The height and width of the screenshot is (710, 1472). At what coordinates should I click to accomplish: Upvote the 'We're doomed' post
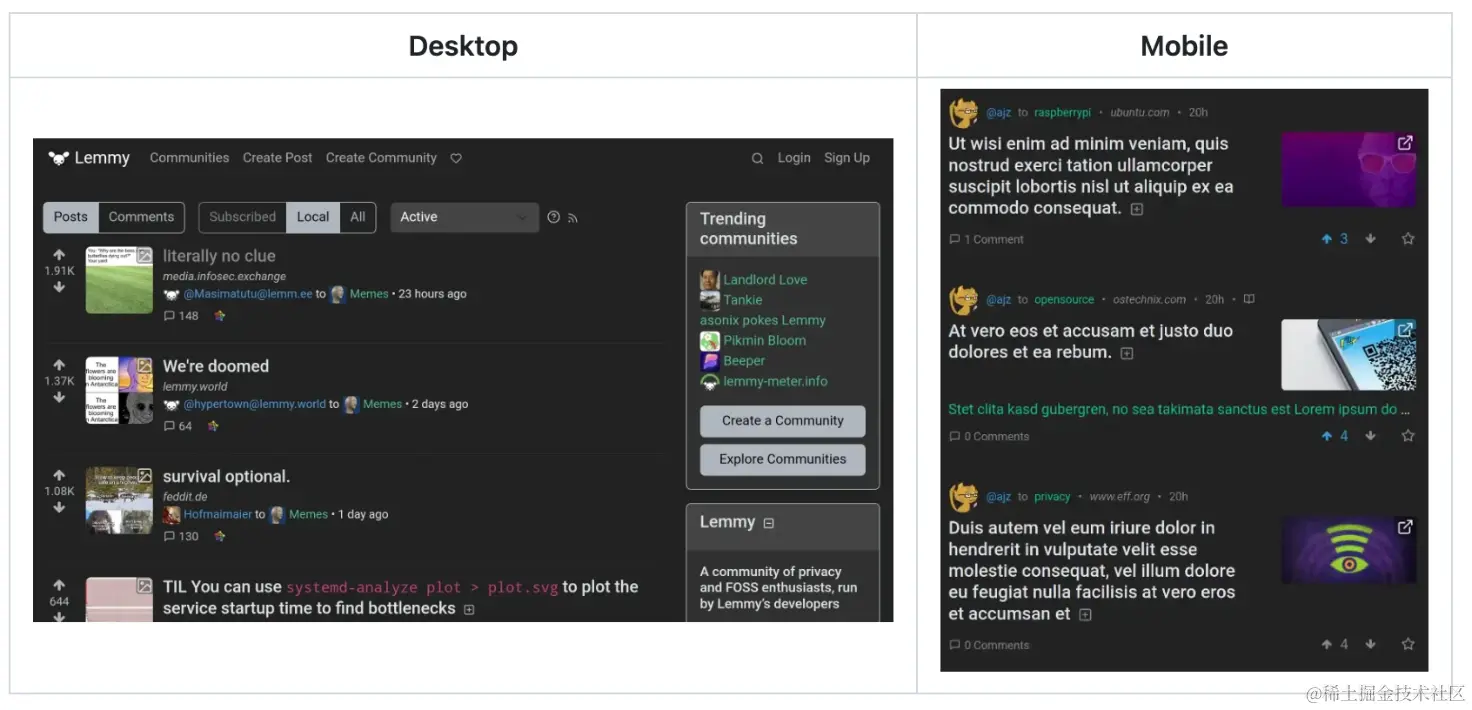click(x=59, y=365)
